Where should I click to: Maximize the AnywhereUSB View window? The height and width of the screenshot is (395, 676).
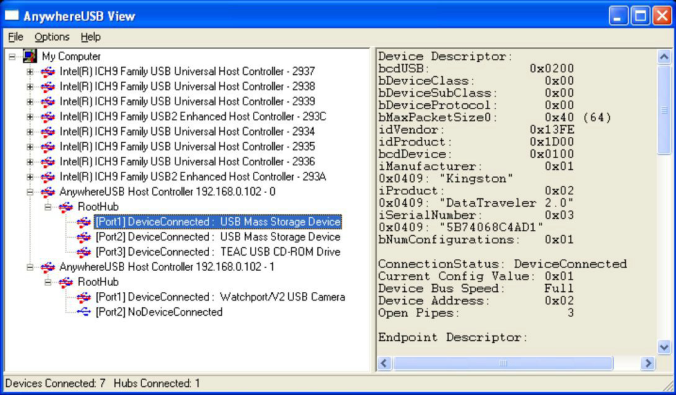[640, 16]
